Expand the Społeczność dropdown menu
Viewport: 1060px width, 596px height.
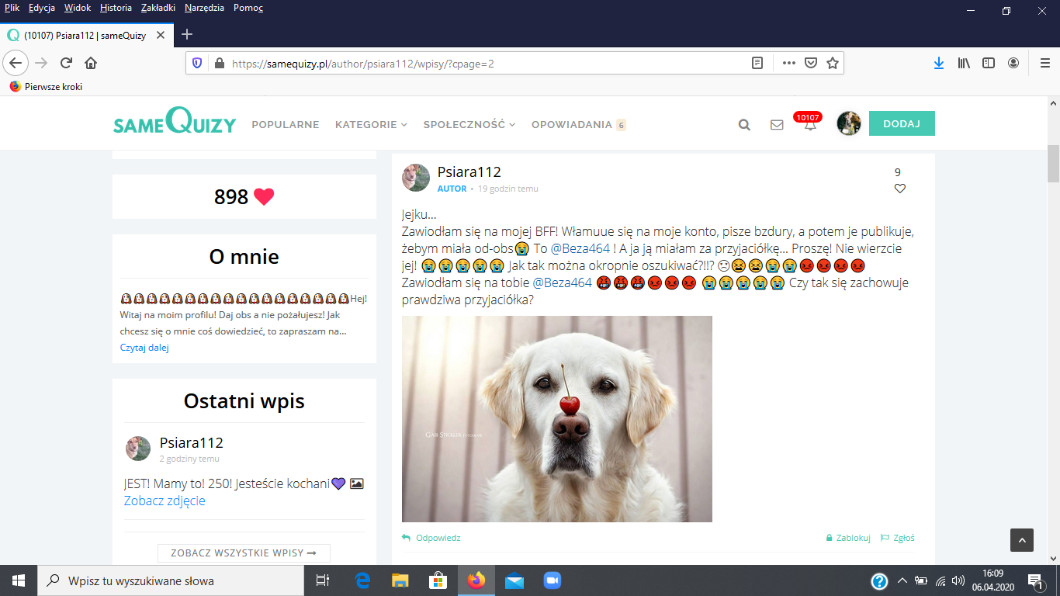click(469, 125)
